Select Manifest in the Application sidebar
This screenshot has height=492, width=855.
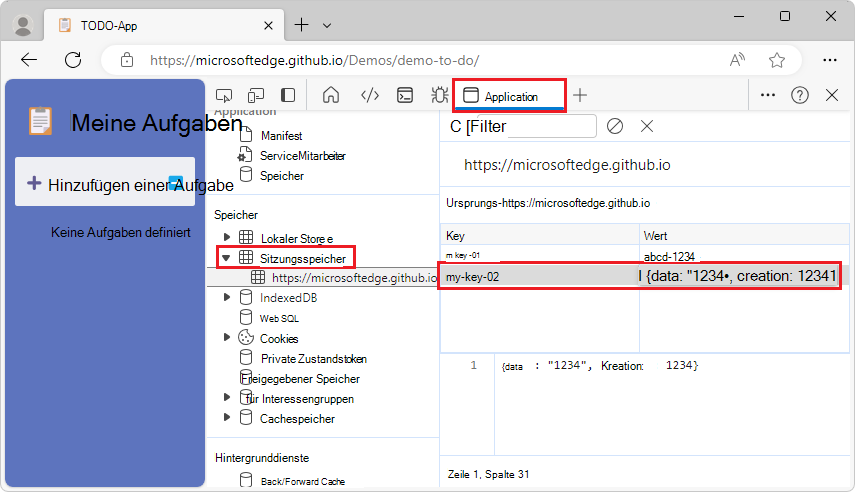[281, 135]
